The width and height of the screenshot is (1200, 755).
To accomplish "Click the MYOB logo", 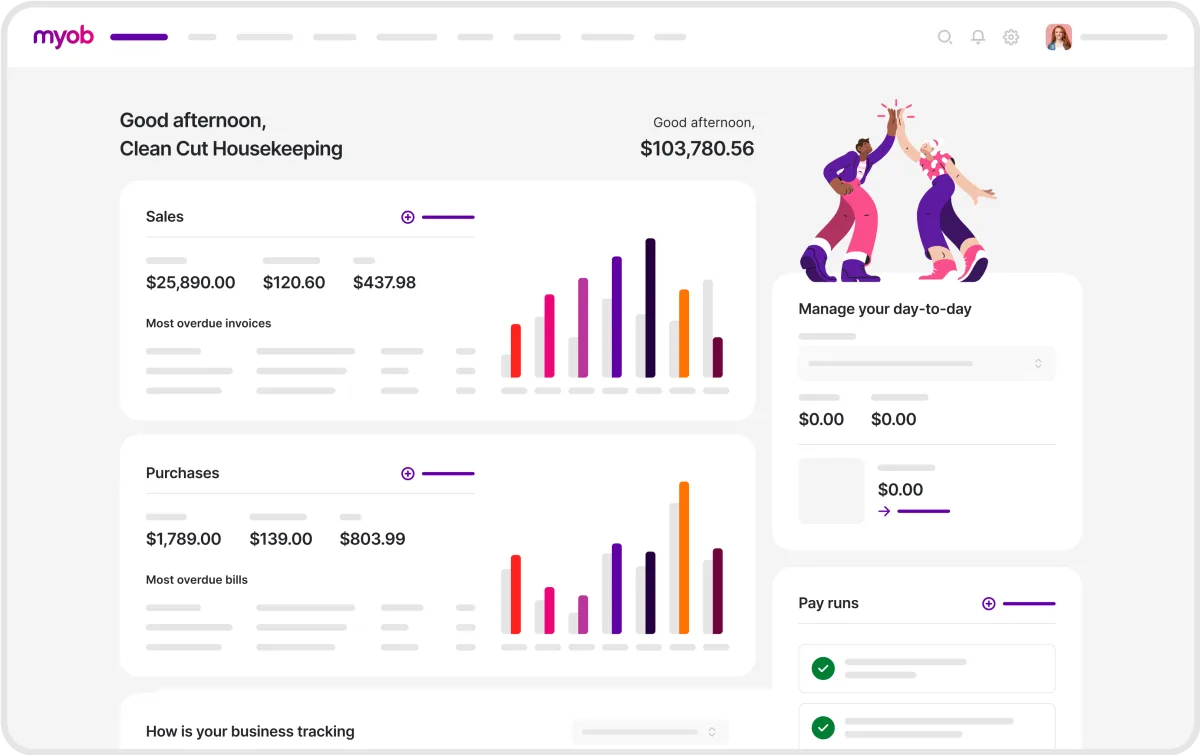I will tap(63, 37).
